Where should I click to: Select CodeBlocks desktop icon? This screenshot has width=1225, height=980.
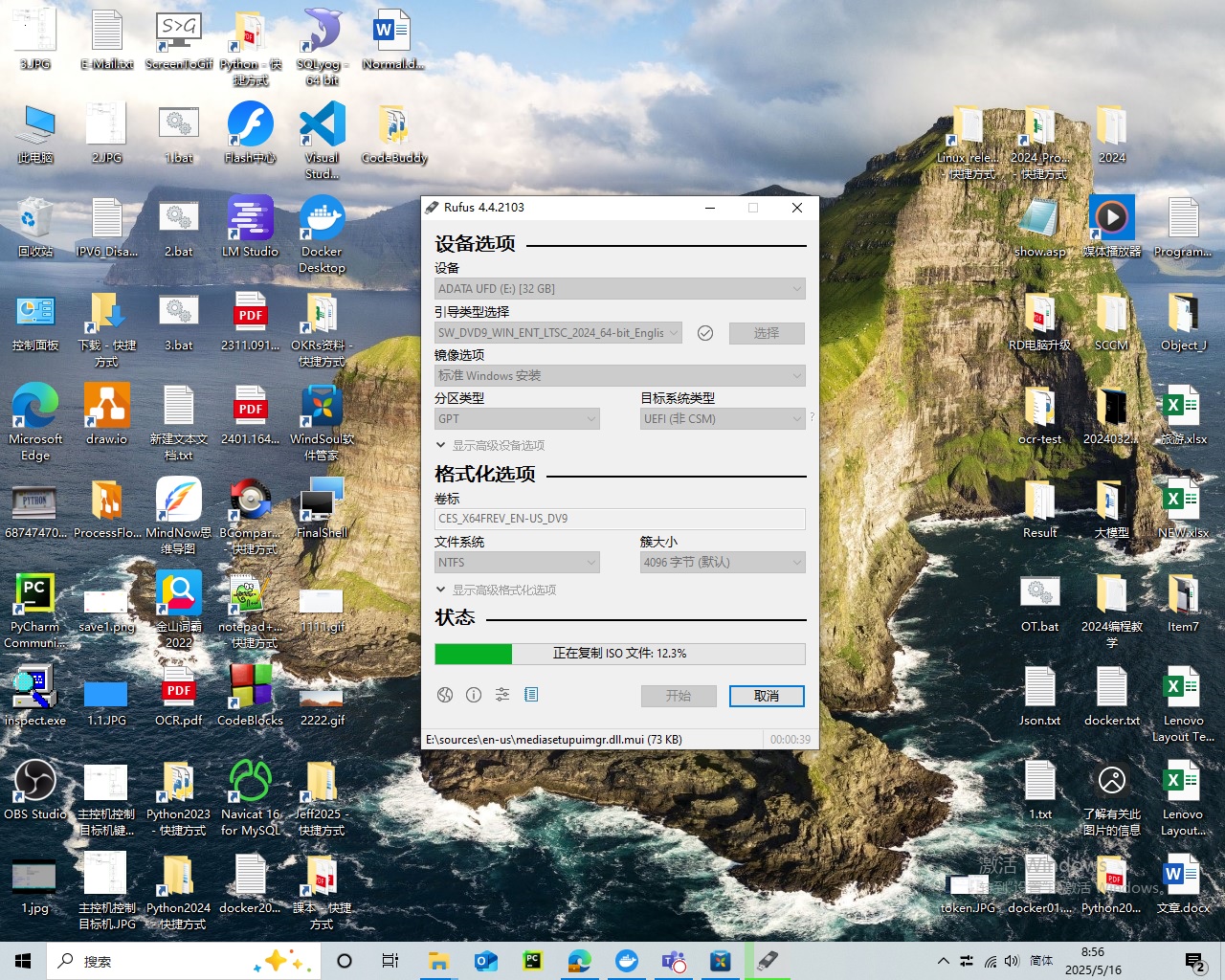(251, 697)
